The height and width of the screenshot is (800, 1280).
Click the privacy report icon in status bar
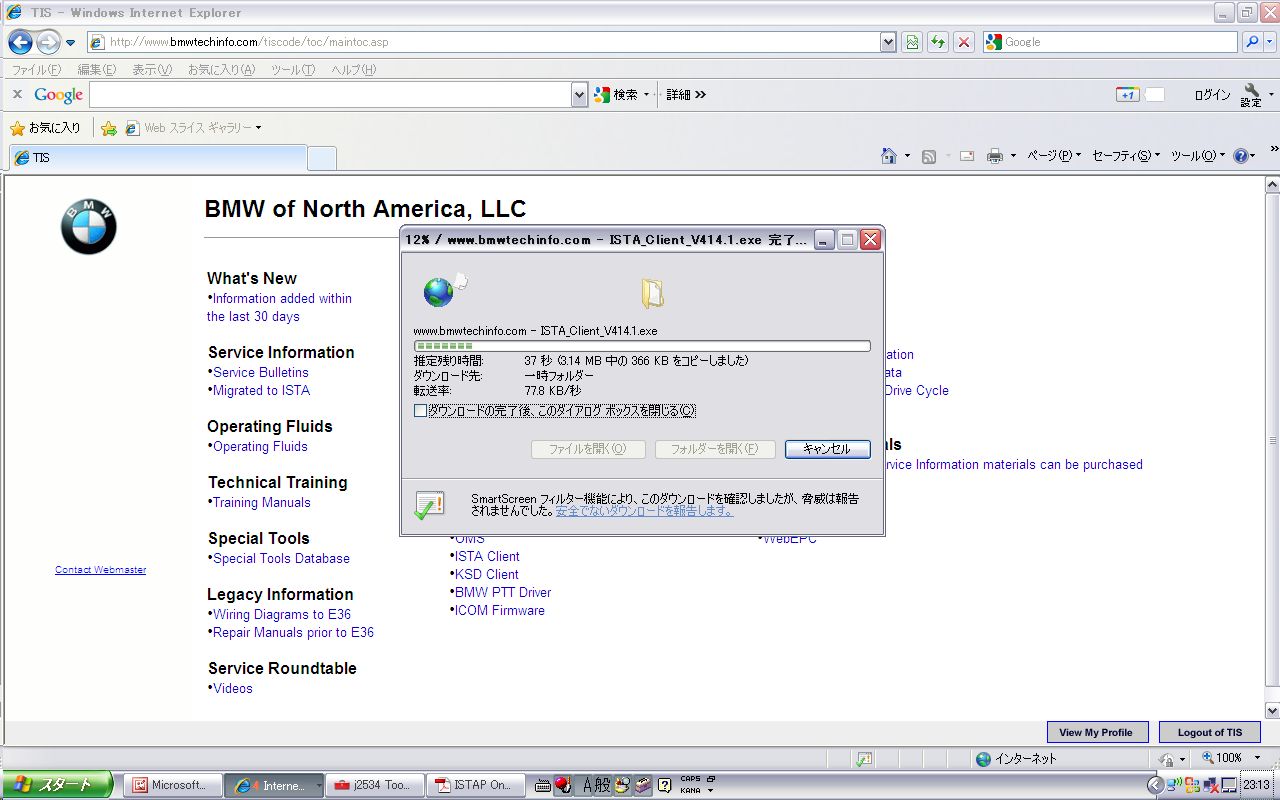[864, 759]
